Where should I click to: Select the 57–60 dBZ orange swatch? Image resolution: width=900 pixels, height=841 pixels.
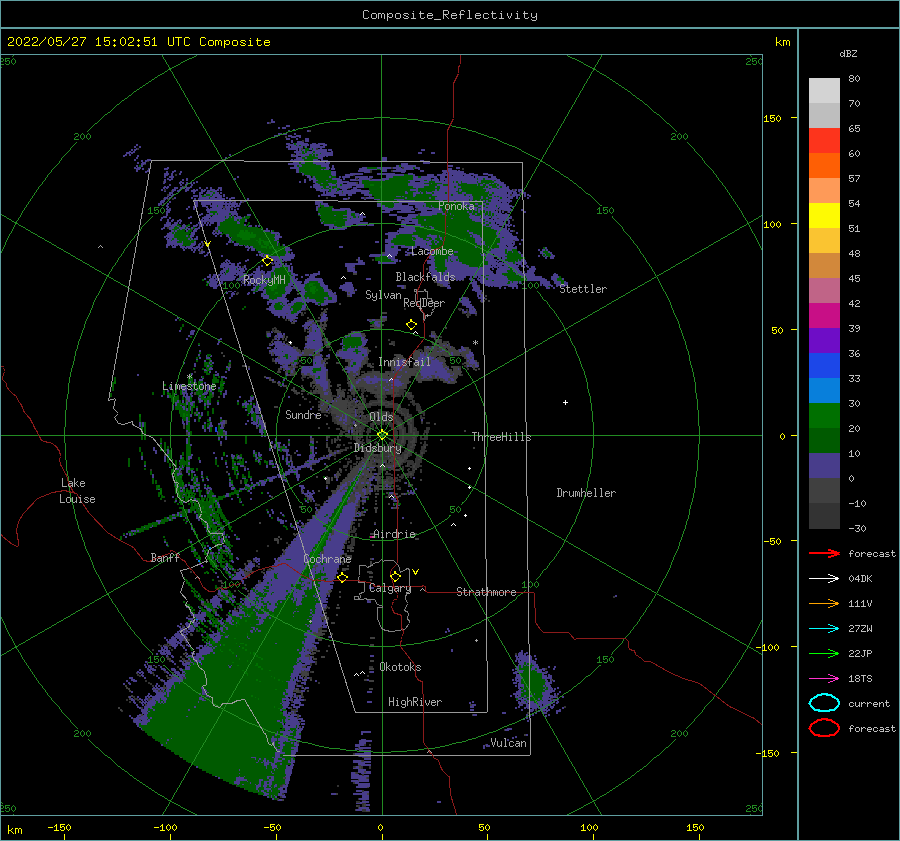(x=824, y=166)
